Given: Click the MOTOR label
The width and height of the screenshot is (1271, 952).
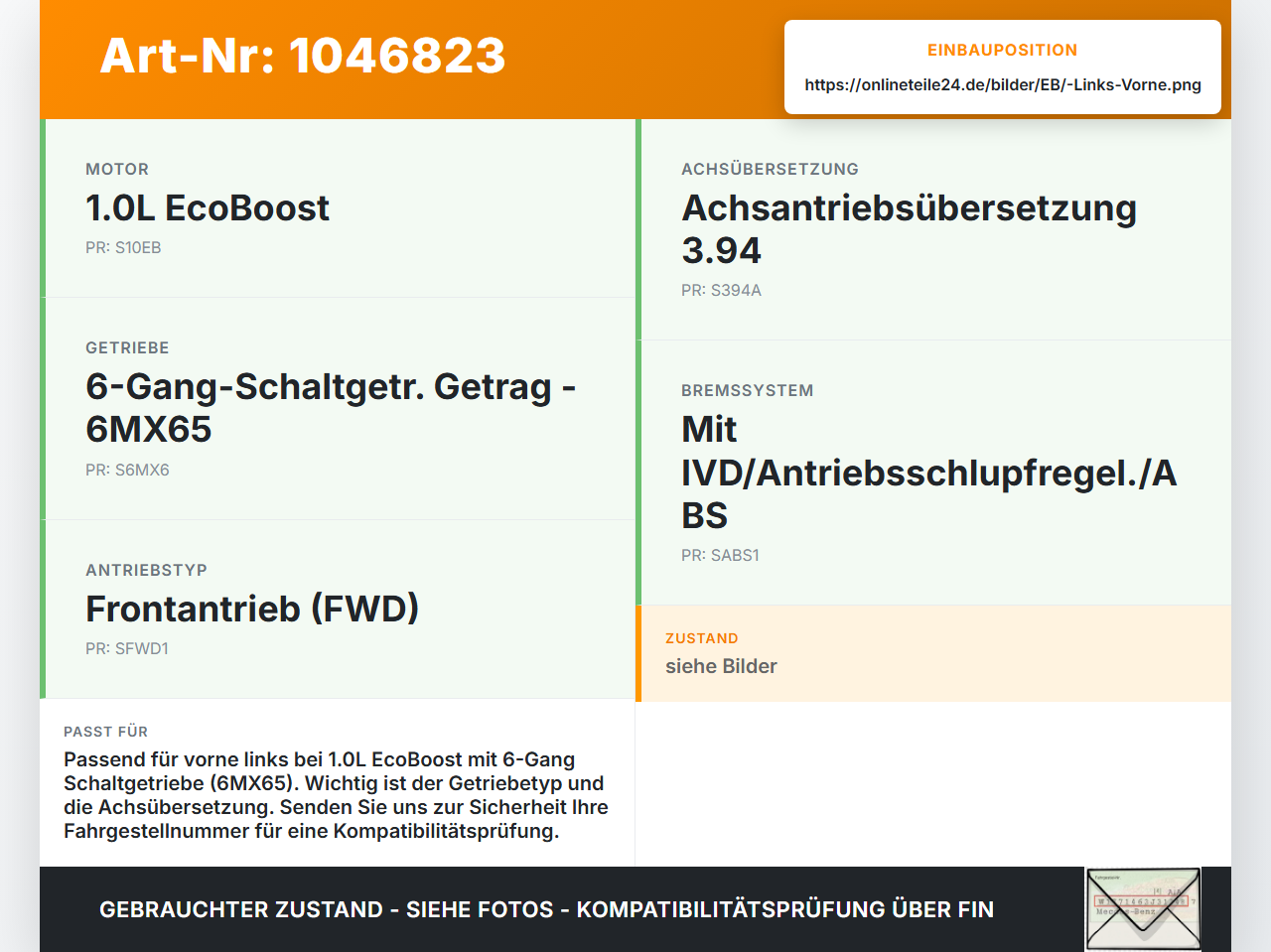Looking at the screenshot, I should pos(117,169).
